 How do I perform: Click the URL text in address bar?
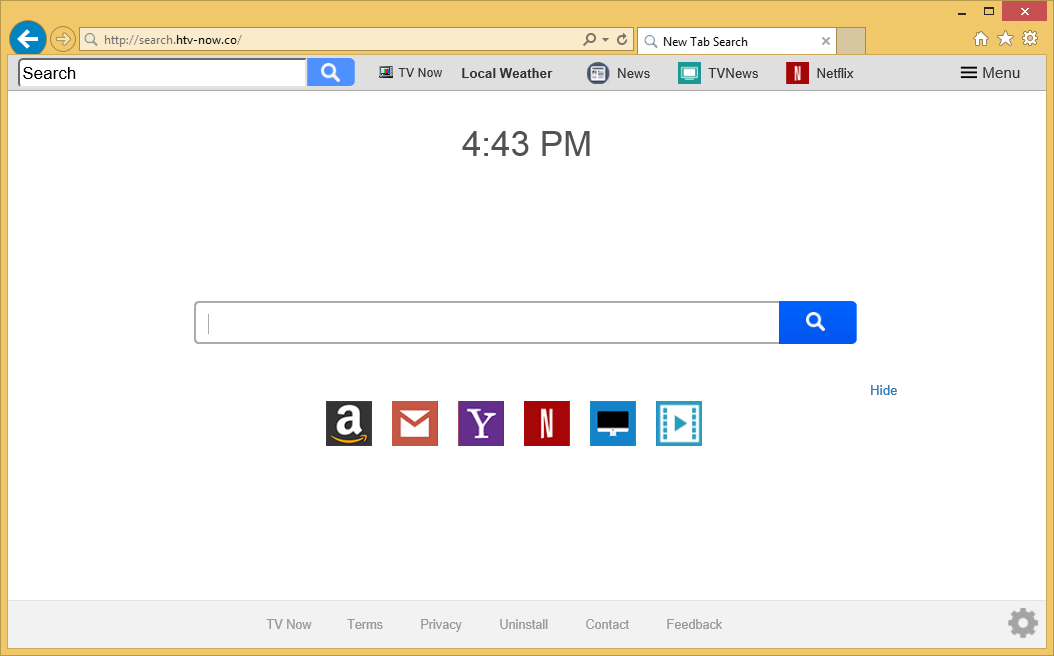pyautogui.click(x=173, y=40)
